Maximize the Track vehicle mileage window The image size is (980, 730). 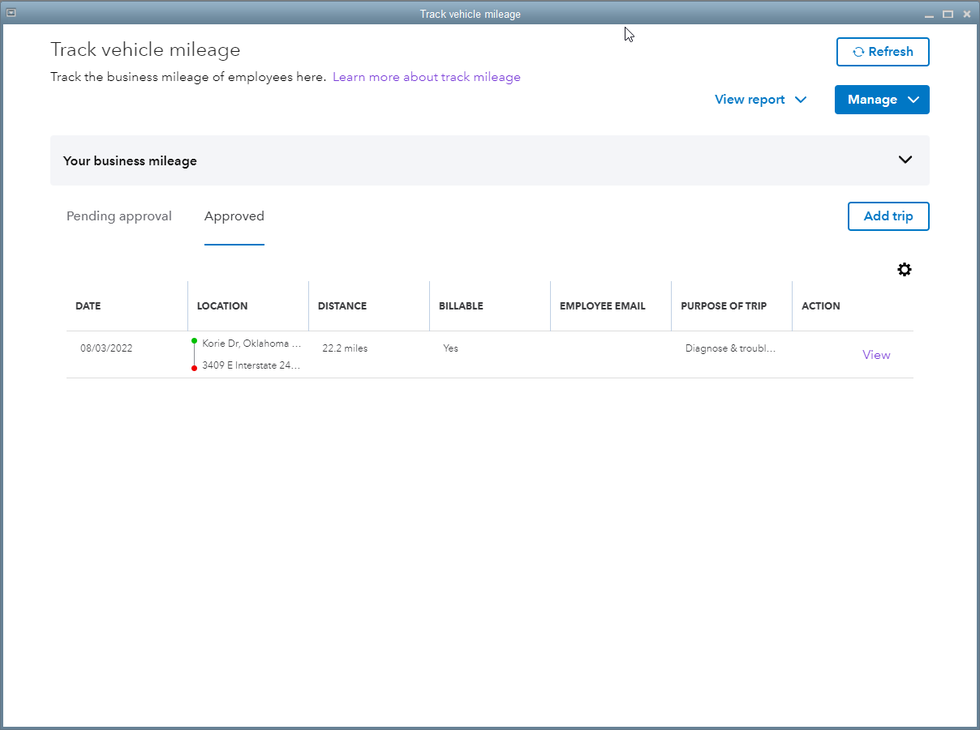click(x=947, y=14)
